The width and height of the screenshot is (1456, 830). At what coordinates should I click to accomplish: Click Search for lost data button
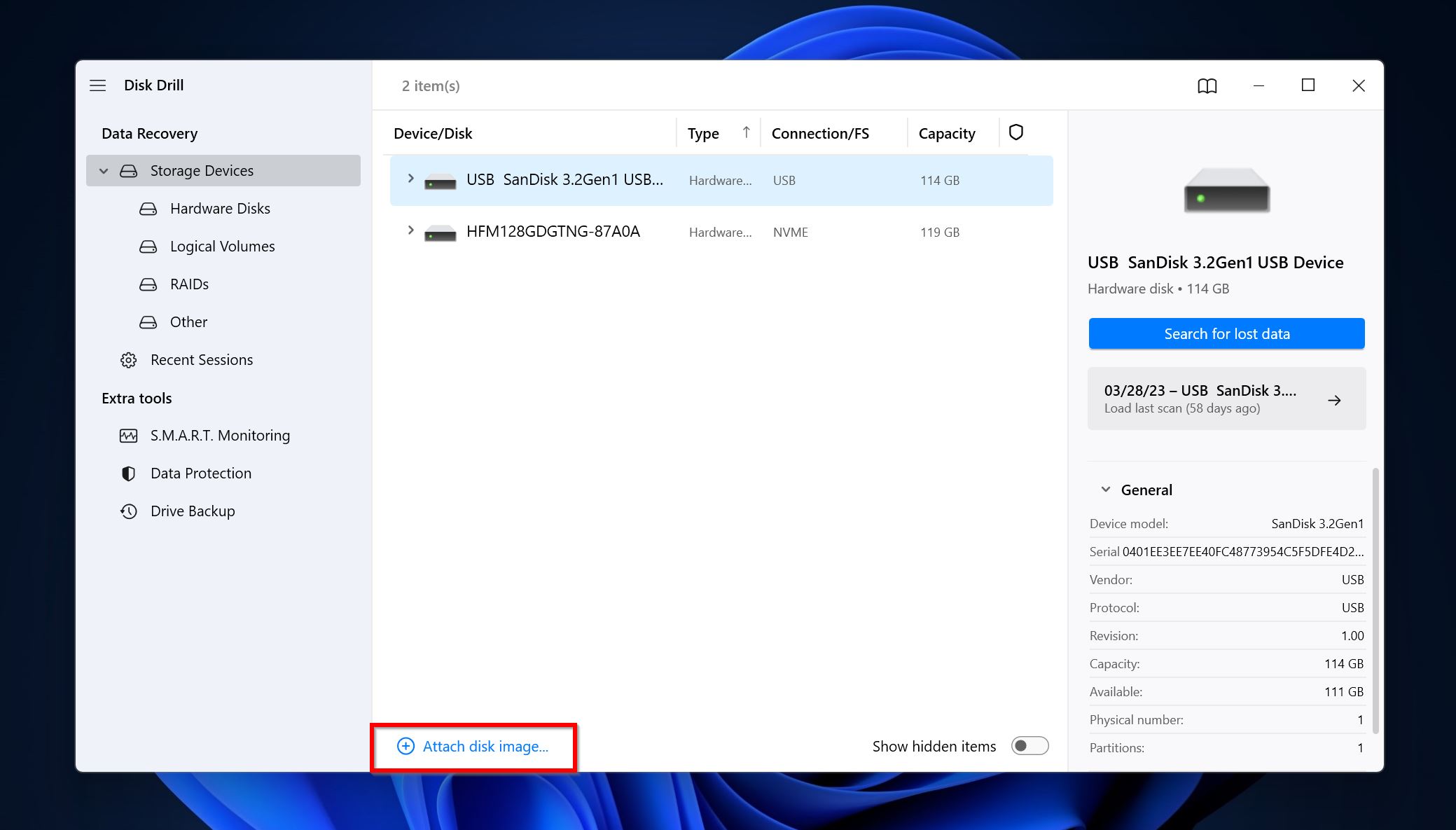(1226, 333)
